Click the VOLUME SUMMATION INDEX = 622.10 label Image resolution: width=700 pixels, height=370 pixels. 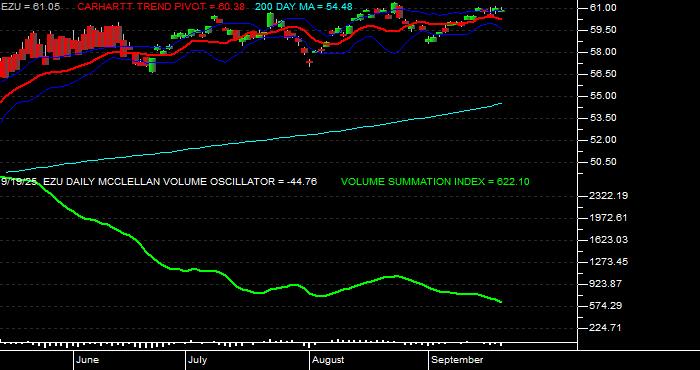coord(435,182)
